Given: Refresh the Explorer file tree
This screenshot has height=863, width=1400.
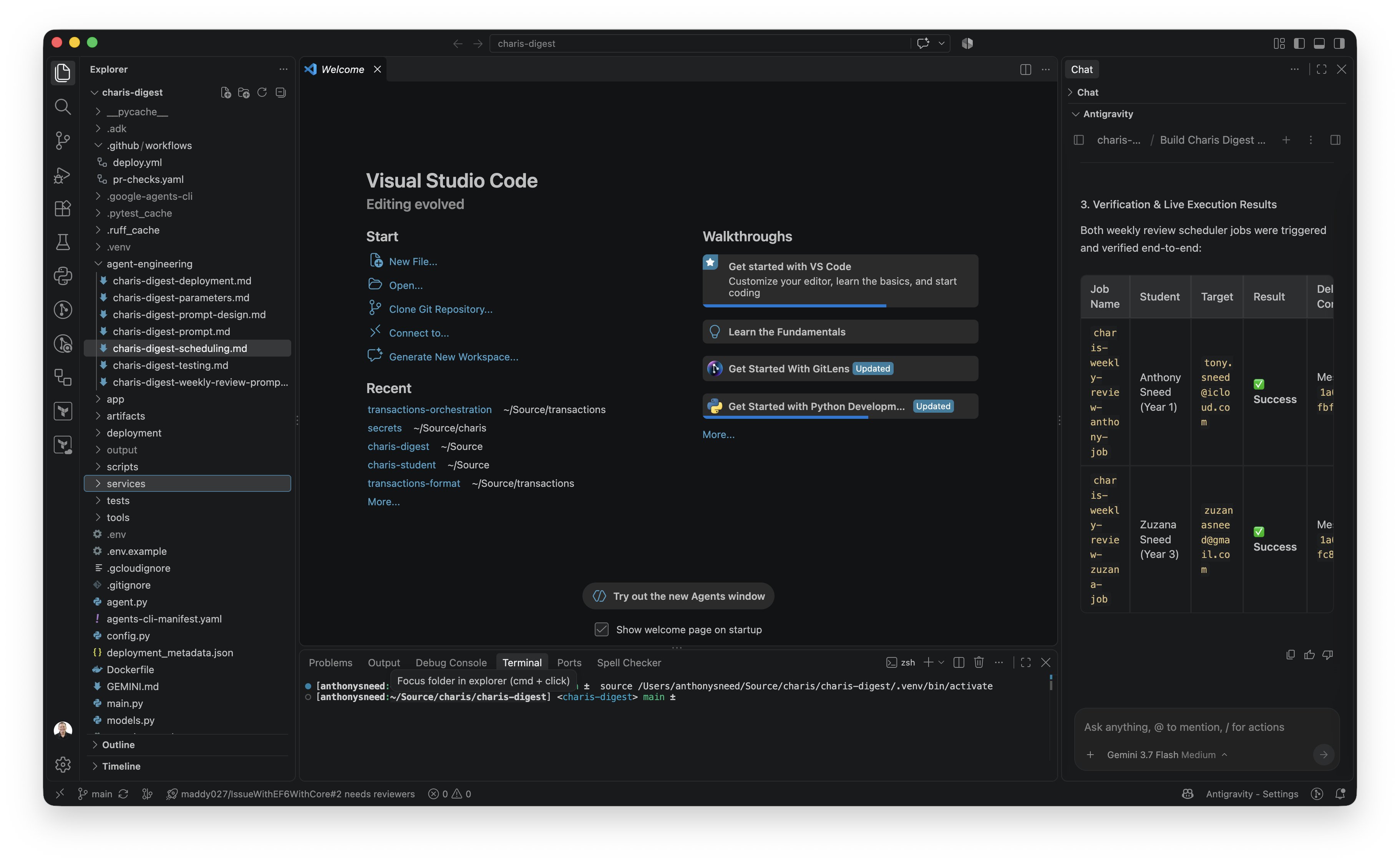Looking at the screenshot, I should 262,93.
